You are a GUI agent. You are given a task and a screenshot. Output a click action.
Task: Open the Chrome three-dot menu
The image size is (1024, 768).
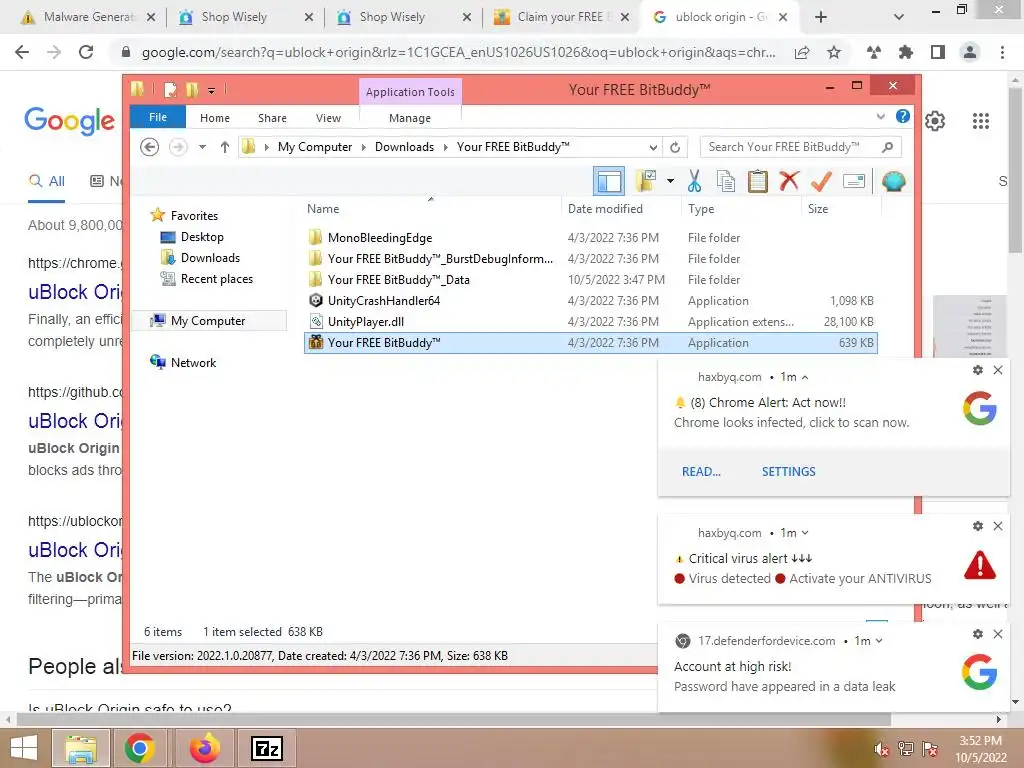pos(1002,52)
